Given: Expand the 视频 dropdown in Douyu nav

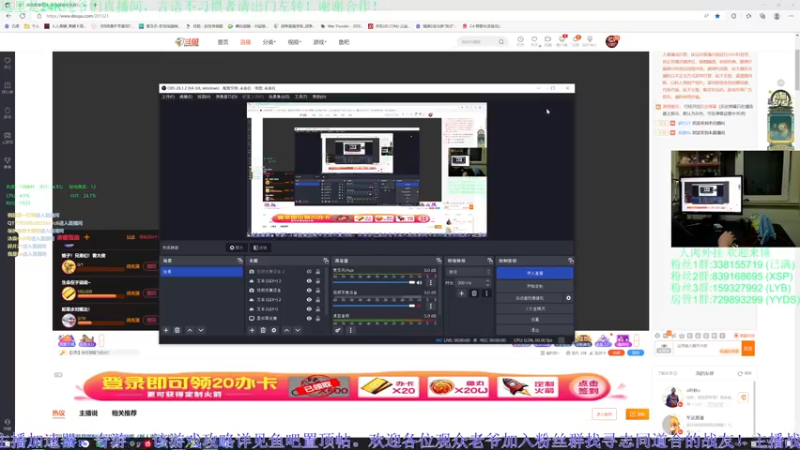Looking at the screenshot, I should (x=294, y=42).
